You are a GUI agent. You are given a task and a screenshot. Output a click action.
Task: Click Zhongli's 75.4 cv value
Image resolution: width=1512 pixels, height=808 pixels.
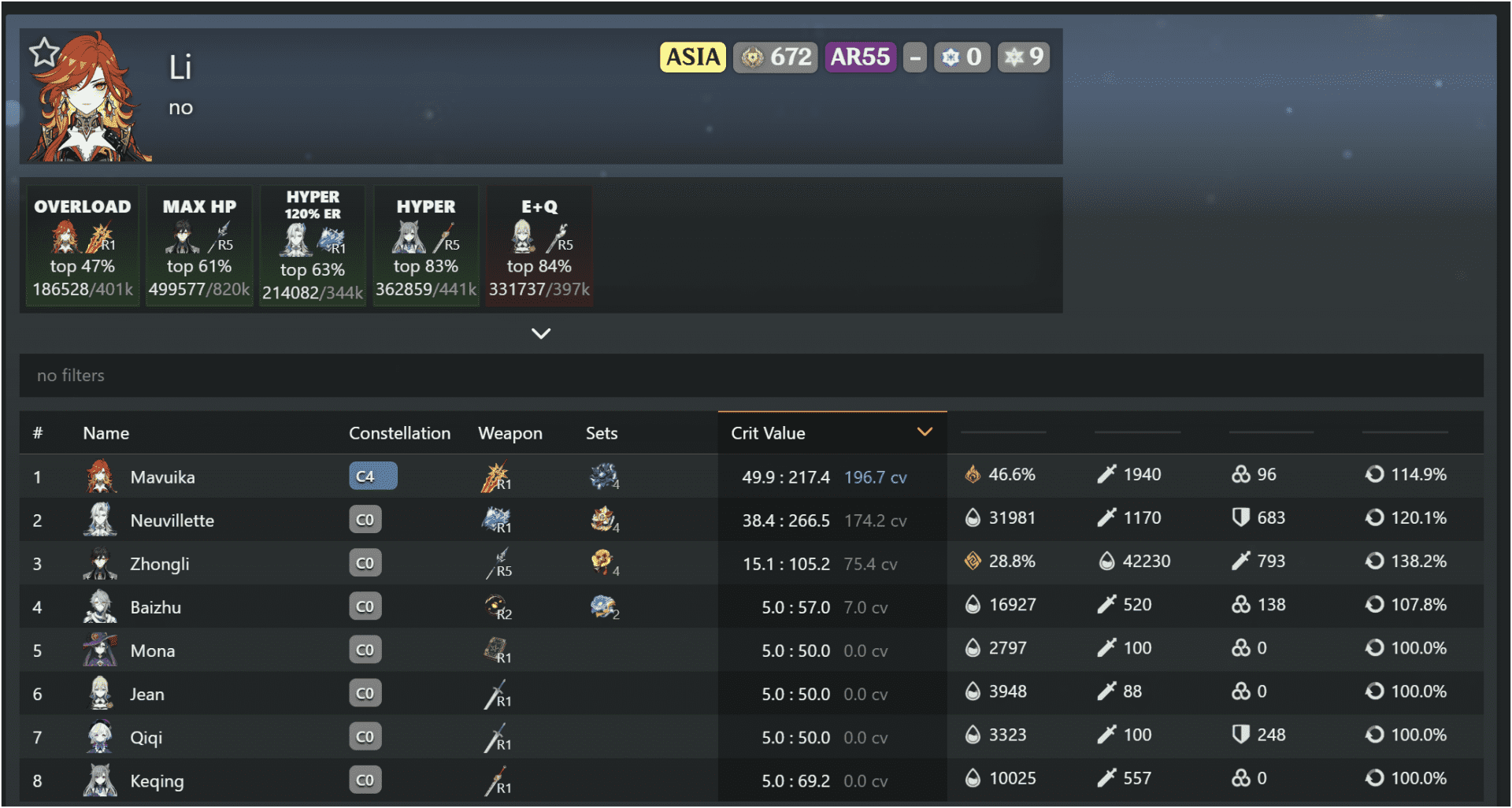coord(870,564)
